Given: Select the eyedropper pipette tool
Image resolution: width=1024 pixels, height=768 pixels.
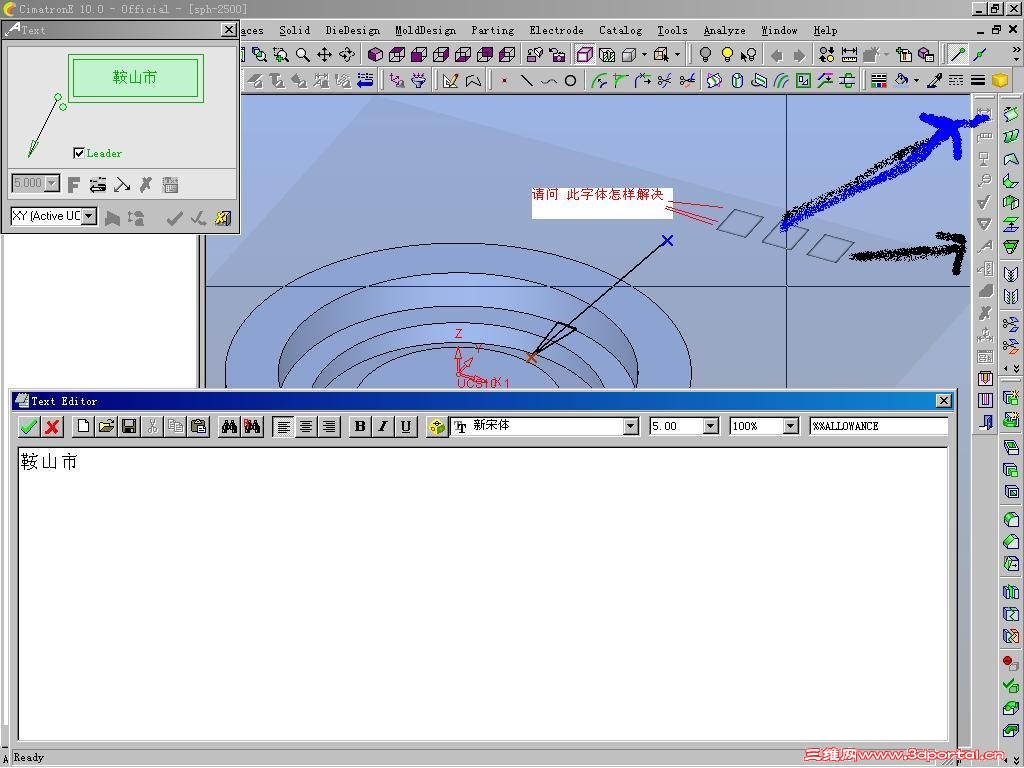Looking at the screenshot, I should (x=935, y=81).
